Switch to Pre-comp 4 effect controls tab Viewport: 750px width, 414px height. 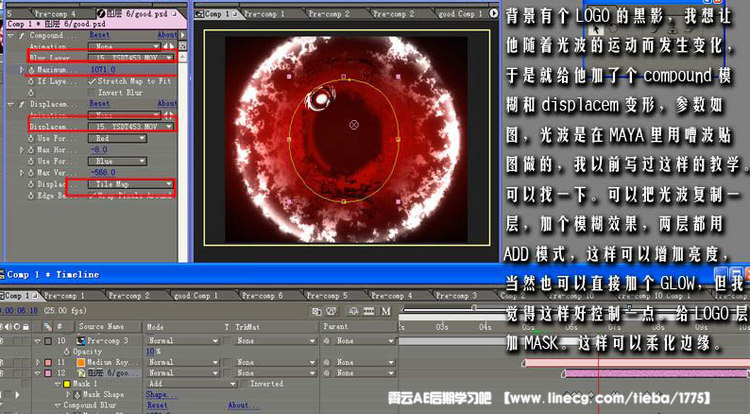click(x=55, y=14)
